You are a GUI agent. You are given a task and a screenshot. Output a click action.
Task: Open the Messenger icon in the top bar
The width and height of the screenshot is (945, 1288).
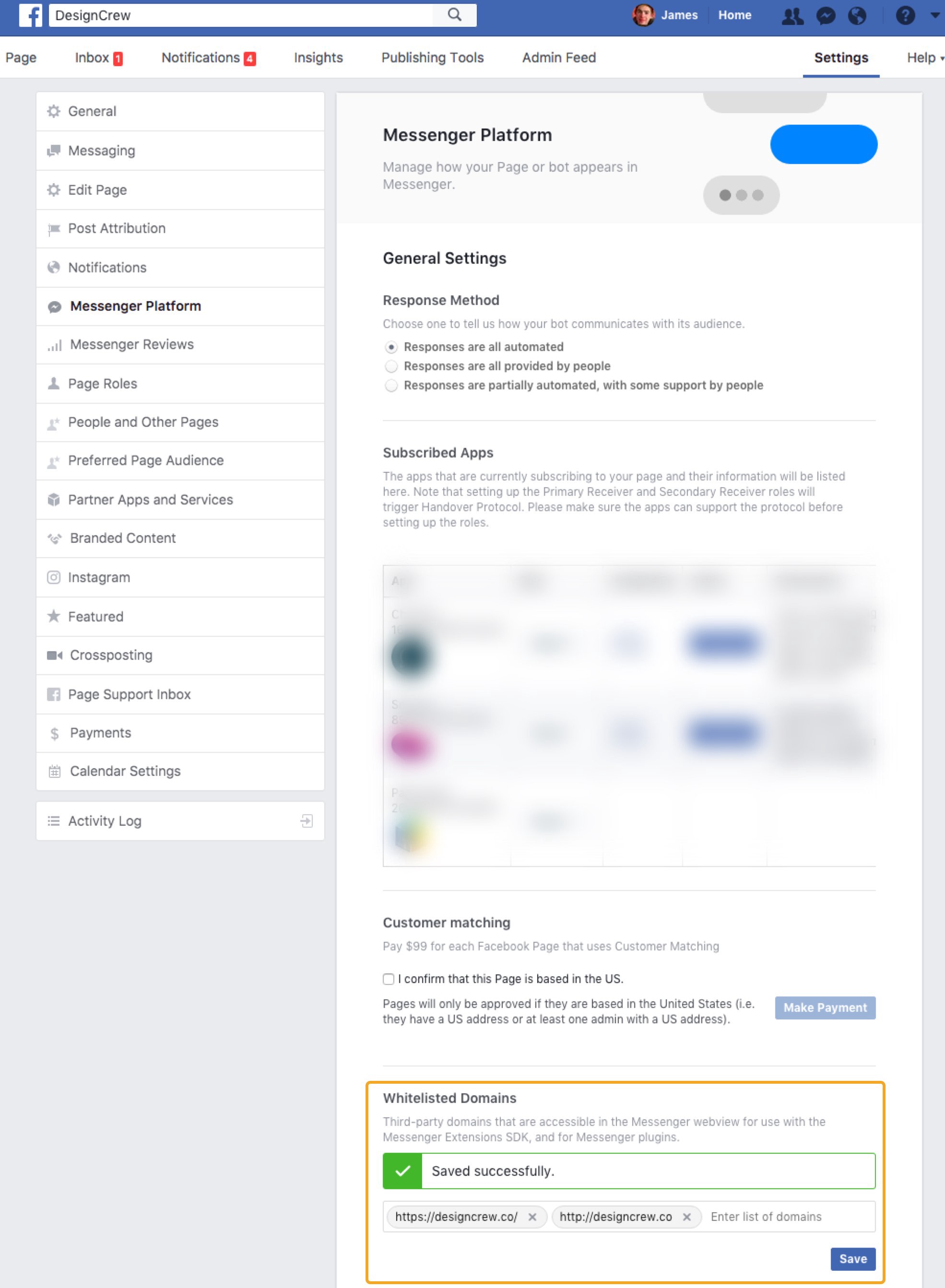(826, 15)
